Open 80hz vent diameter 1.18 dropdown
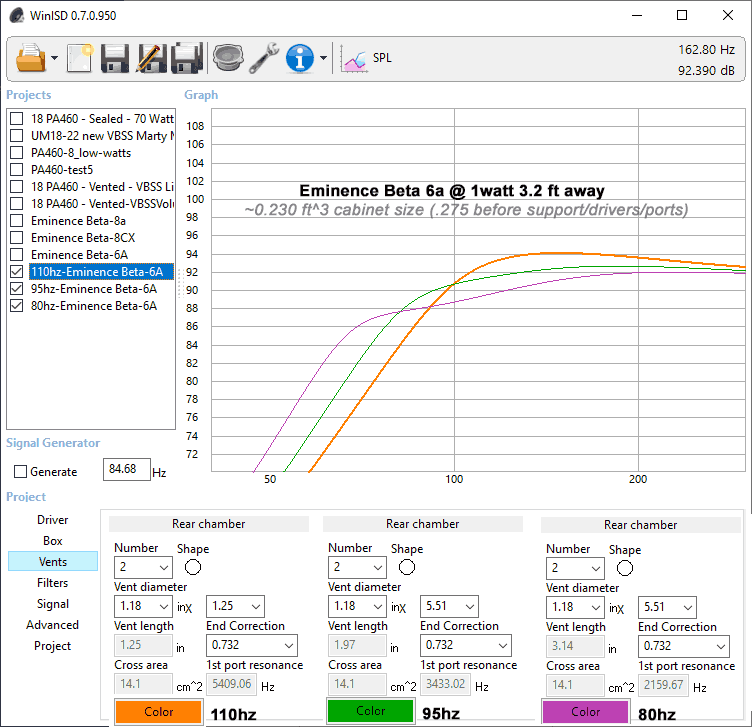 point(575,608)
